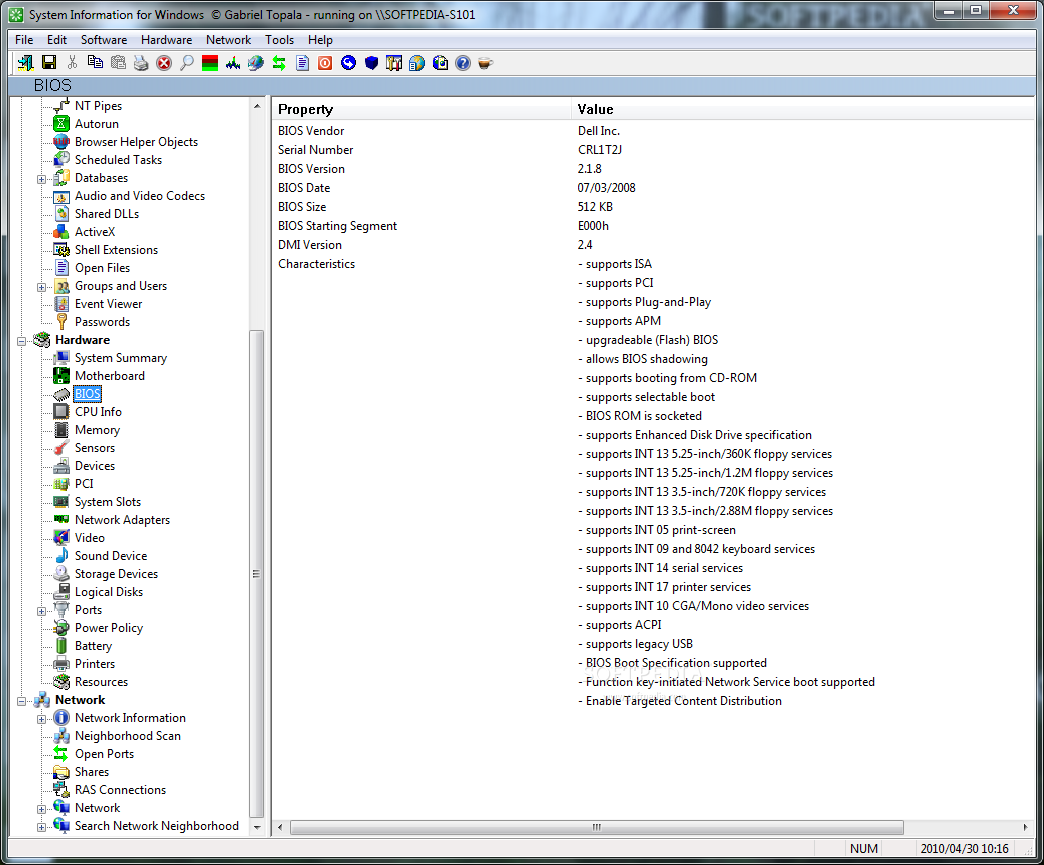Click the magnifying glass Find icon

click(x=187, y=63)
